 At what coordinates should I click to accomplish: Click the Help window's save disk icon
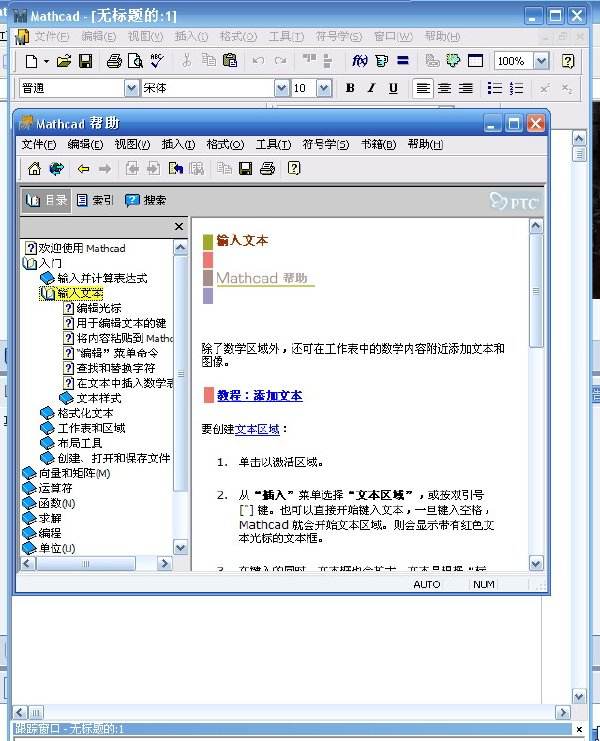[245, 169]
